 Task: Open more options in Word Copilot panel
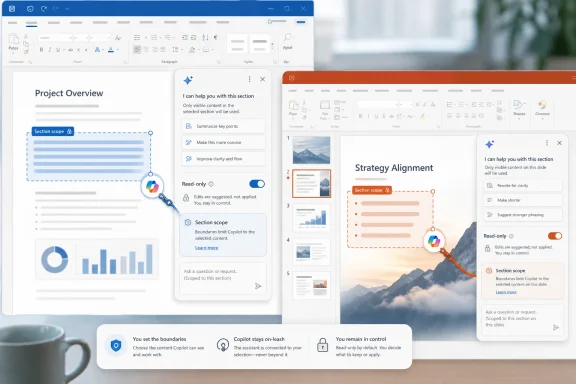point(249,79)
